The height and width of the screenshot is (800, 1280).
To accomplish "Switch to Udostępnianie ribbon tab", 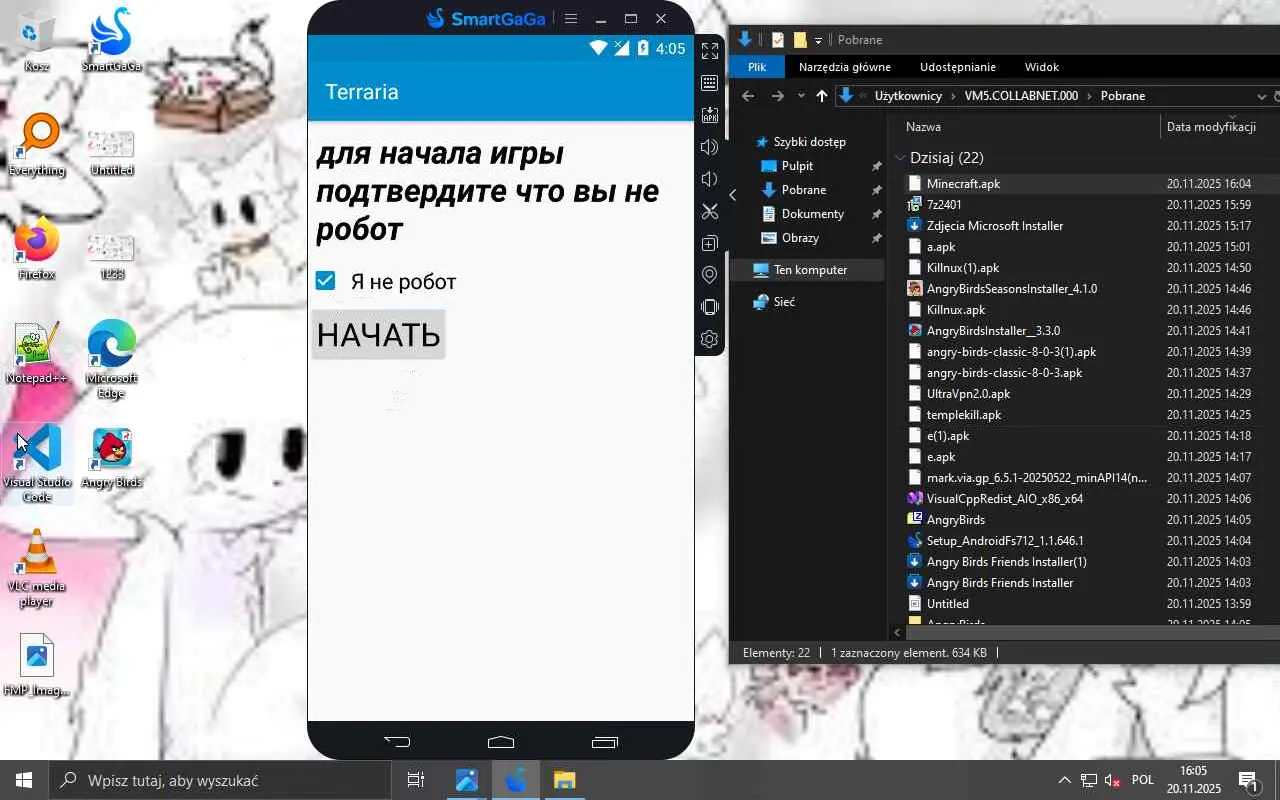I will [958, 67].
